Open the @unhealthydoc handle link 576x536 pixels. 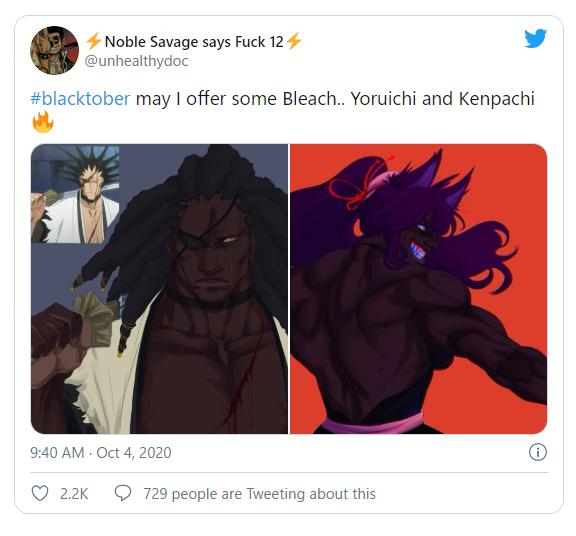136,61
